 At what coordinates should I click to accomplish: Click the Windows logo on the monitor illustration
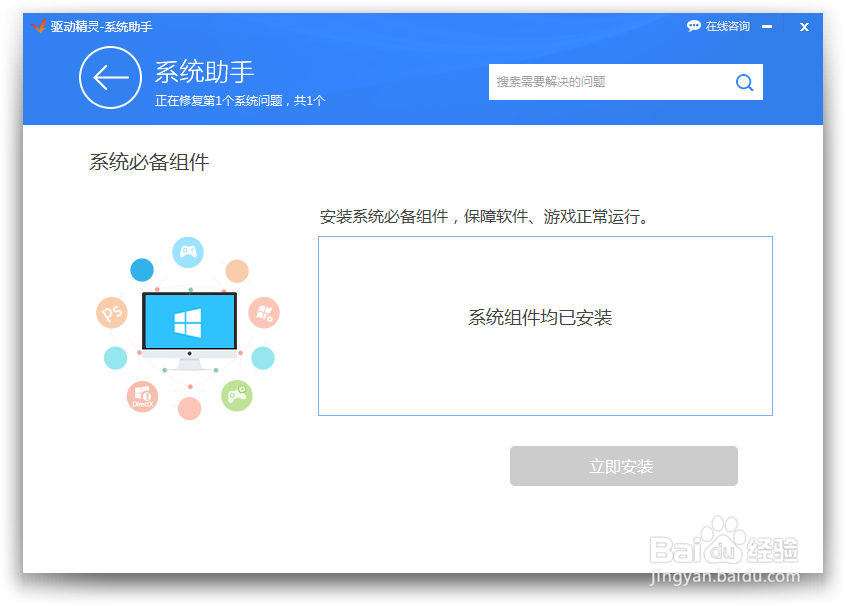point(188,322)
